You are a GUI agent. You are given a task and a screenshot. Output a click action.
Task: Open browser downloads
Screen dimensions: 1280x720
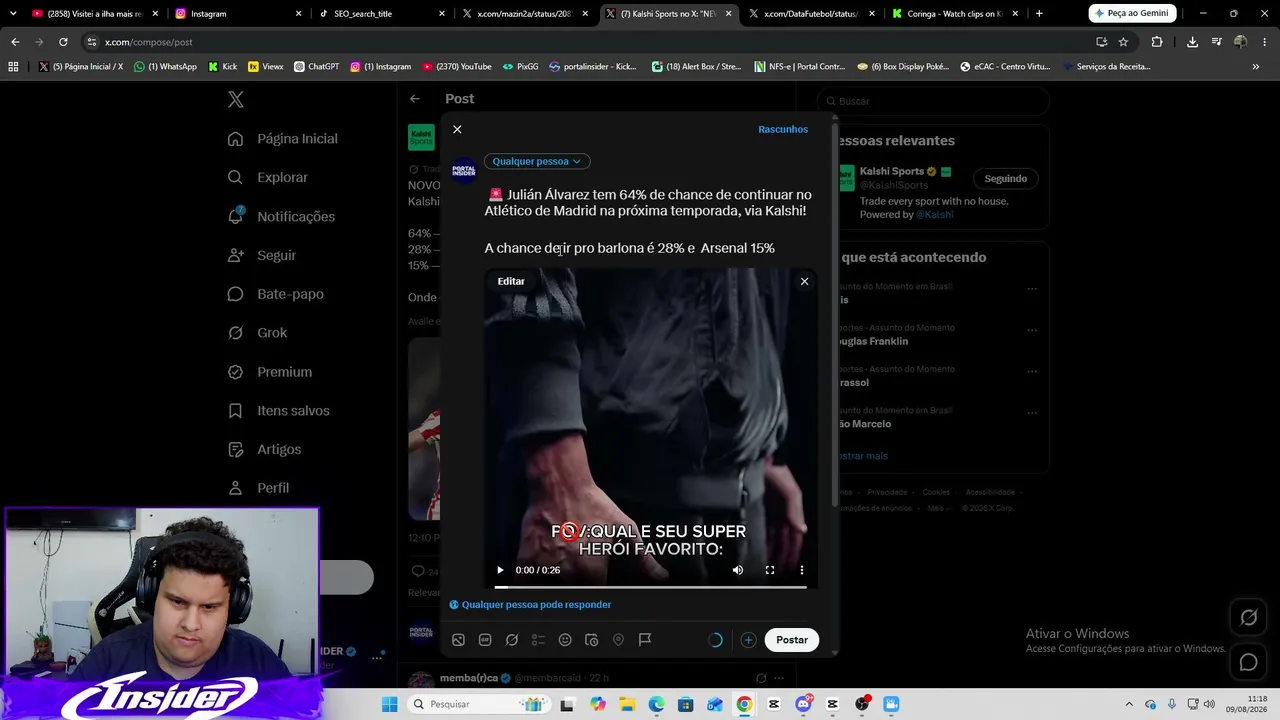(1192, 42)
